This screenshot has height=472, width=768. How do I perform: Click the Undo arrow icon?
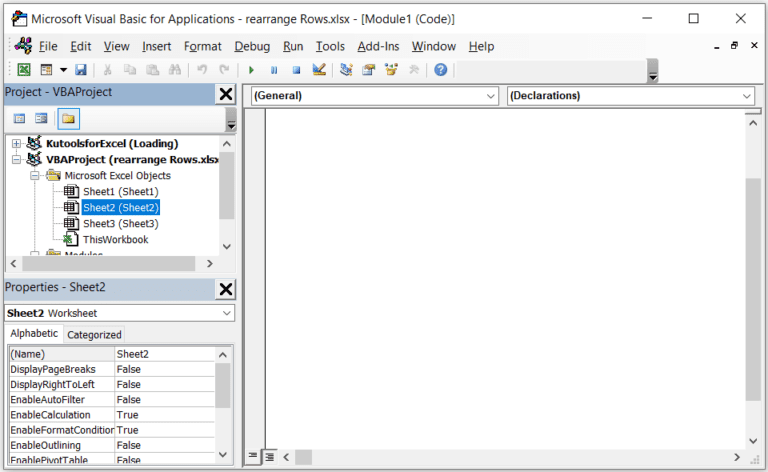[x=202, y=70]
